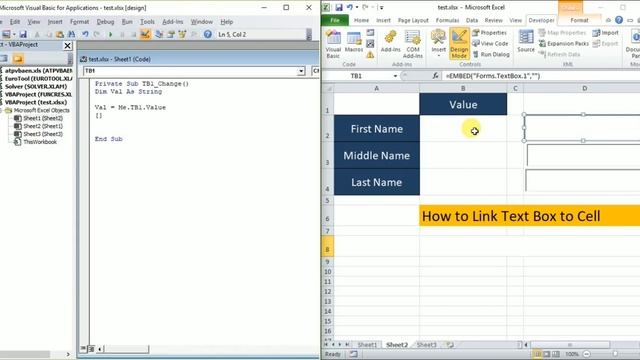Switch to the Home ribbon tab
Screen dimensions: 640x360
[x=361, y=20]
